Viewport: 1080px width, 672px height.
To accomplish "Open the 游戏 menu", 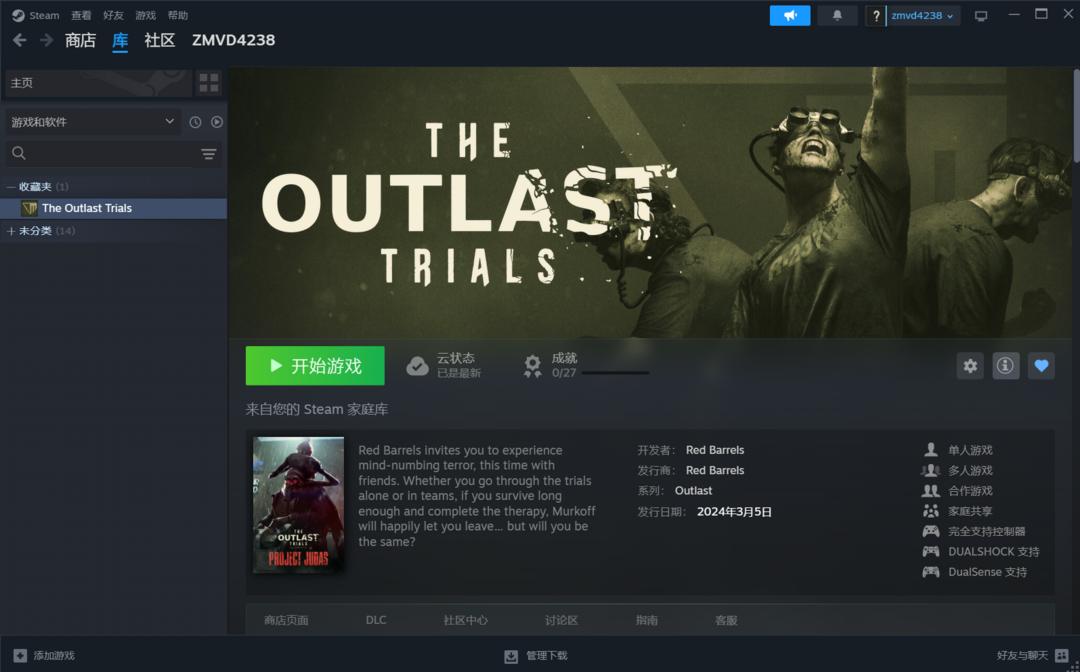I will 145,15.
